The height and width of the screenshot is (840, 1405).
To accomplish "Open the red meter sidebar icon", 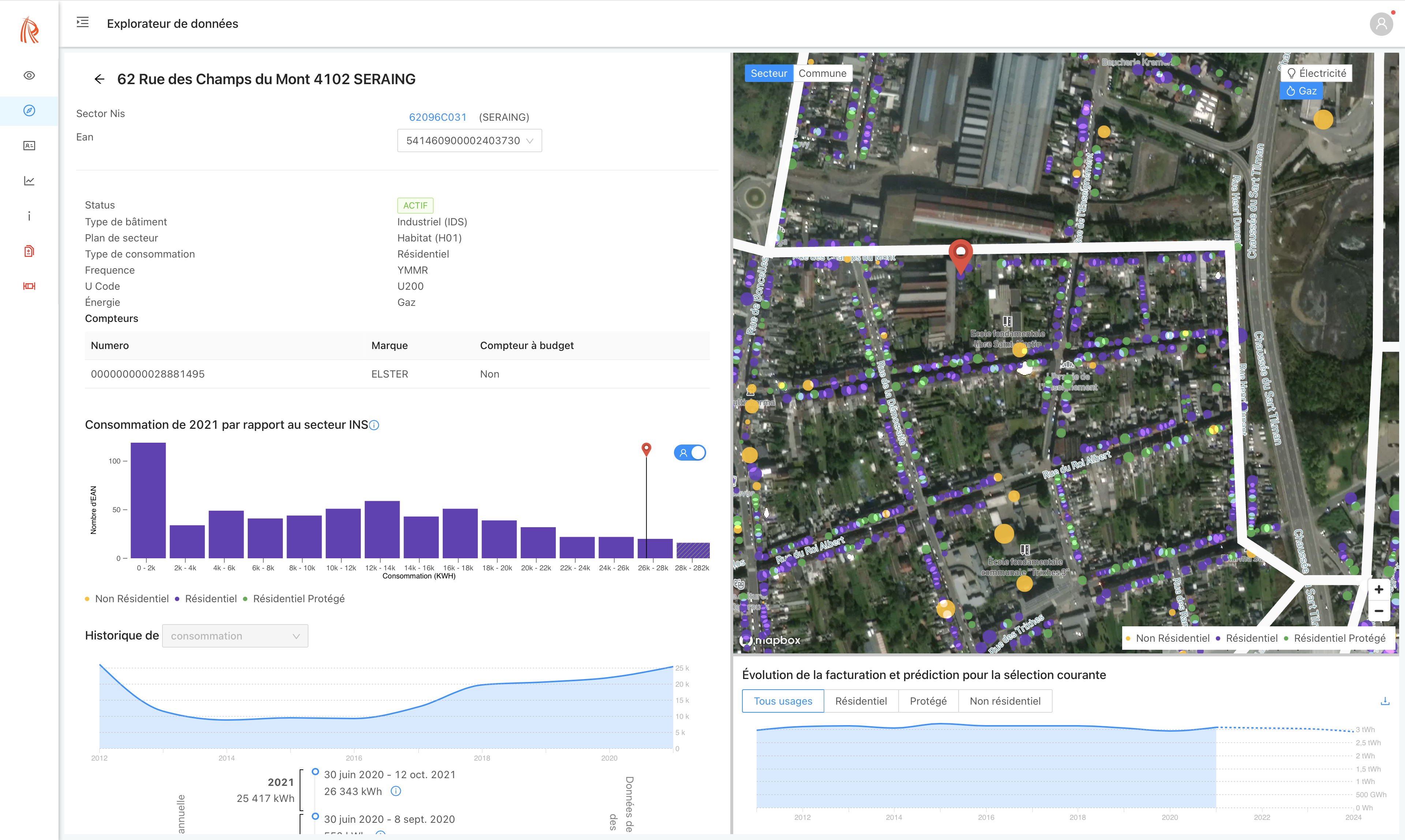I will coord(29,286).
